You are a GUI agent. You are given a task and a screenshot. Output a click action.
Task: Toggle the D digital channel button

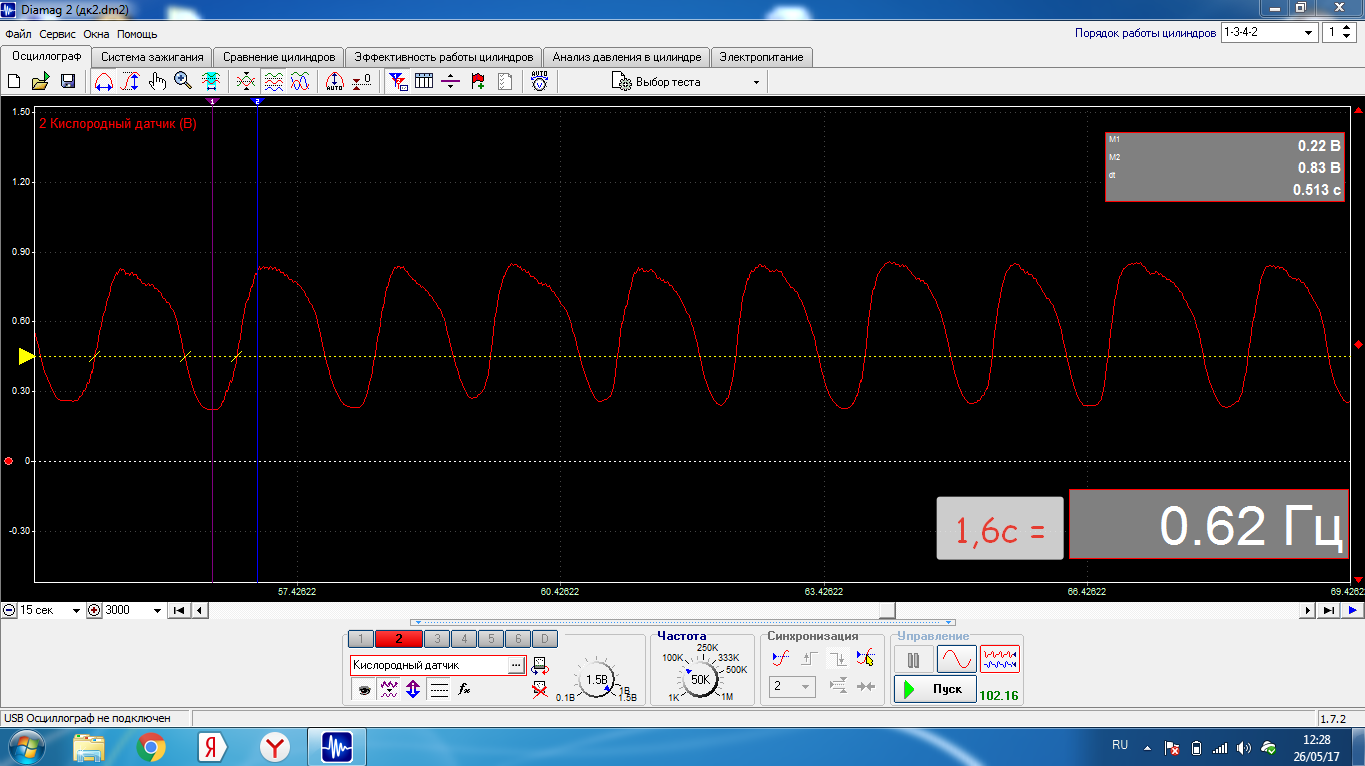(x=544, y=639)
